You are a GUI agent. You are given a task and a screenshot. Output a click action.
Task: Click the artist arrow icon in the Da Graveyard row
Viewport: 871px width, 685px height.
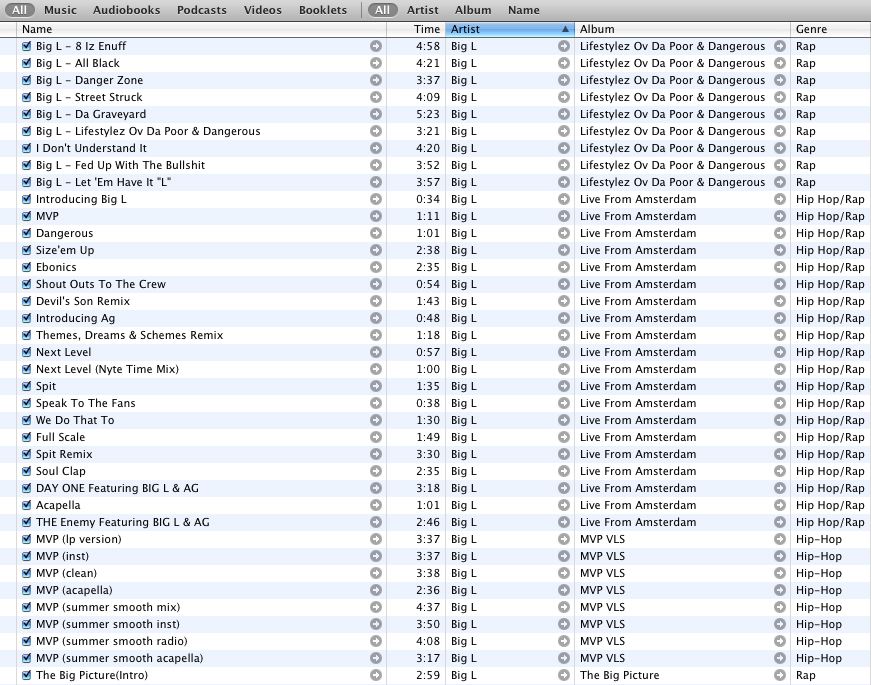pos(564,114)
